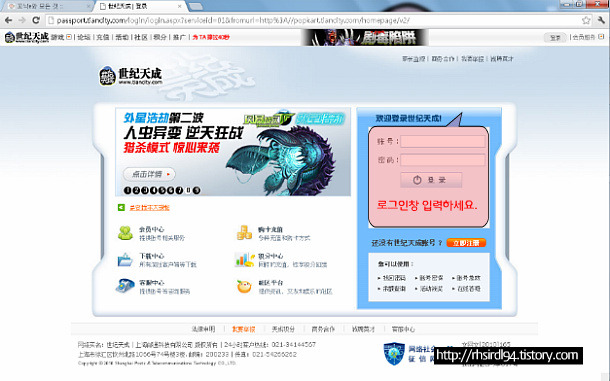The image size is (610, 381).
Task: Click the alien monster promotional banner image
Action: click(x=233, y=152)
